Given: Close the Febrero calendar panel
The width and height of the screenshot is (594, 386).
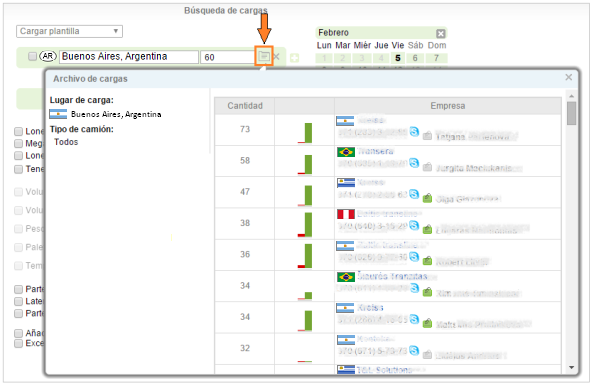Looking at the screenshot, I should (x=441, y=33).
